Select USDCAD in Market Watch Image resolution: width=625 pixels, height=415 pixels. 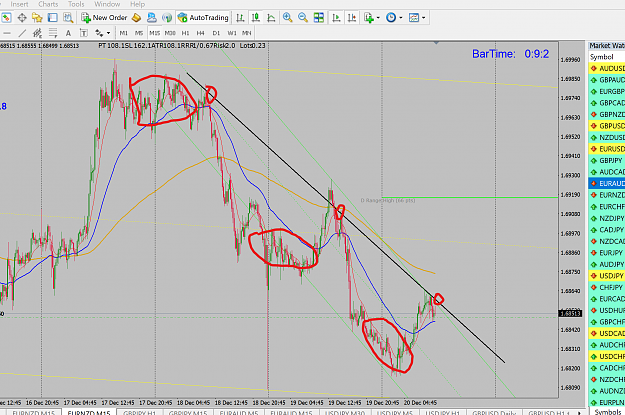[607, 333]
